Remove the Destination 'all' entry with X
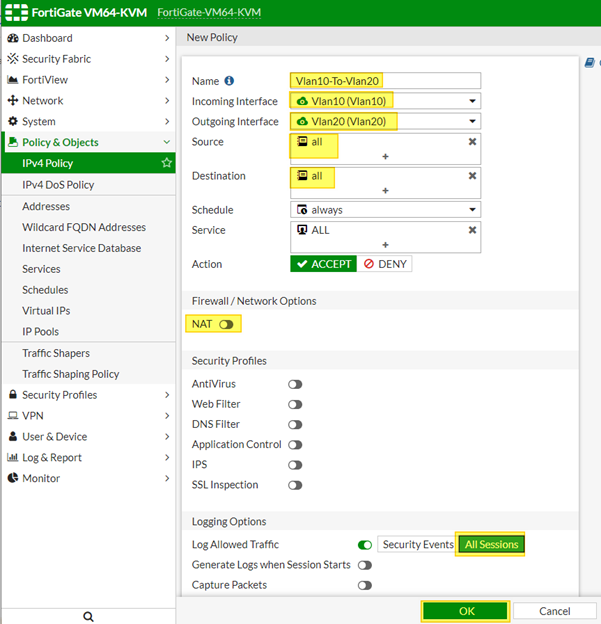601x624 pixels. click(472, 176)
